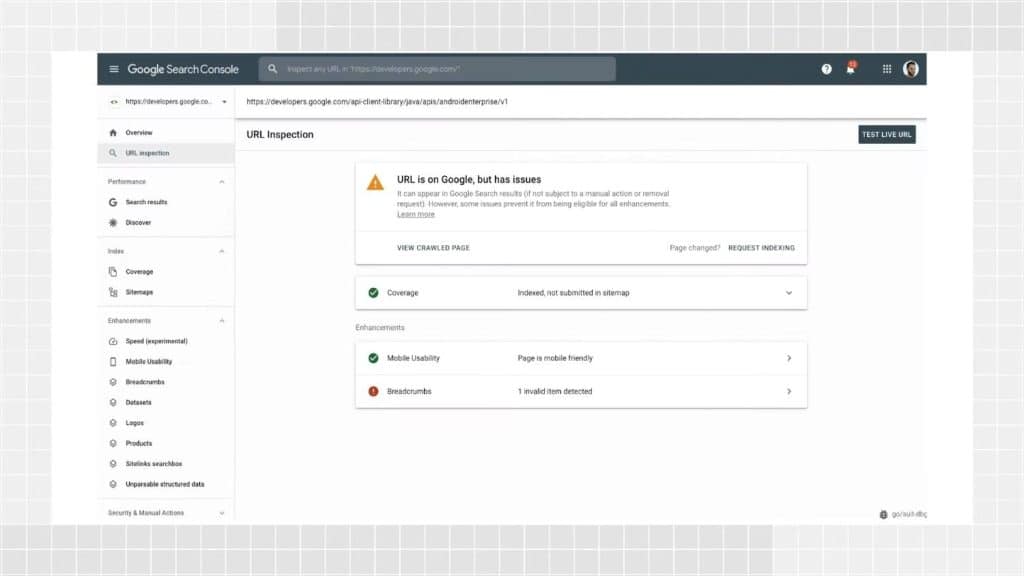Collapse the Performance section
This screenshot has width=1024, height=576.
point(221,182)
